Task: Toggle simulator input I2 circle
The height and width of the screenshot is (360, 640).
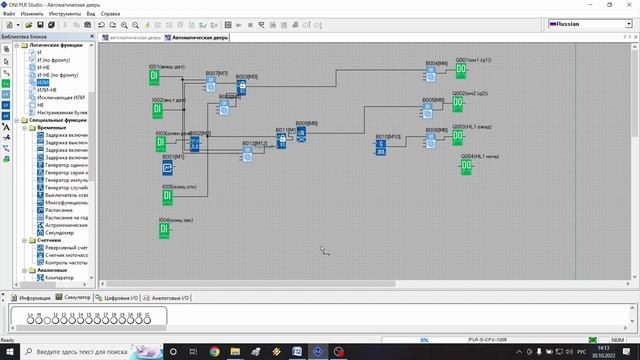Action: pyautogui.click(x=64, y=320)
